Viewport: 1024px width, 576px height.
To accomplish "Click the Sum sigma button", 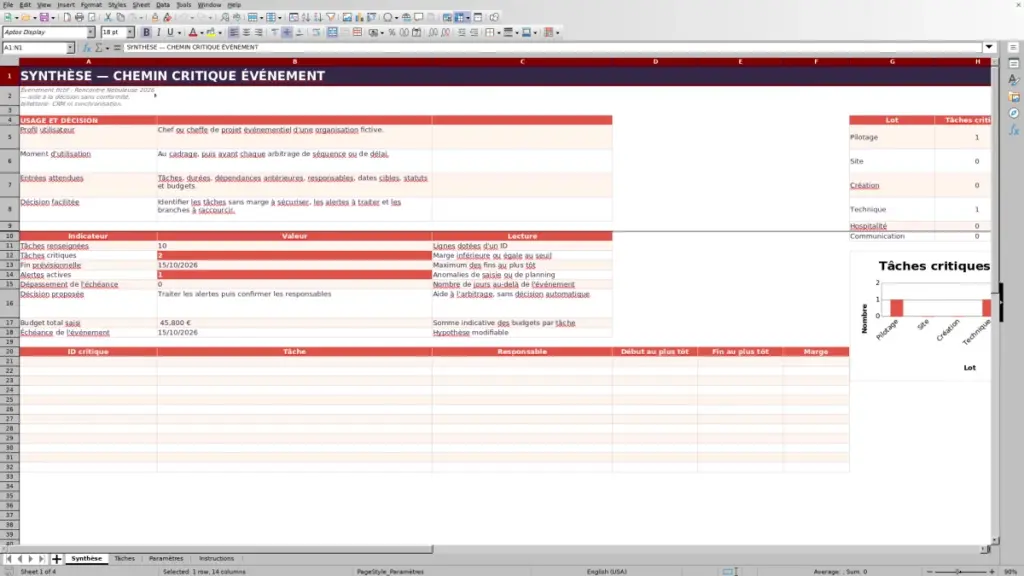I will point(99,48).
